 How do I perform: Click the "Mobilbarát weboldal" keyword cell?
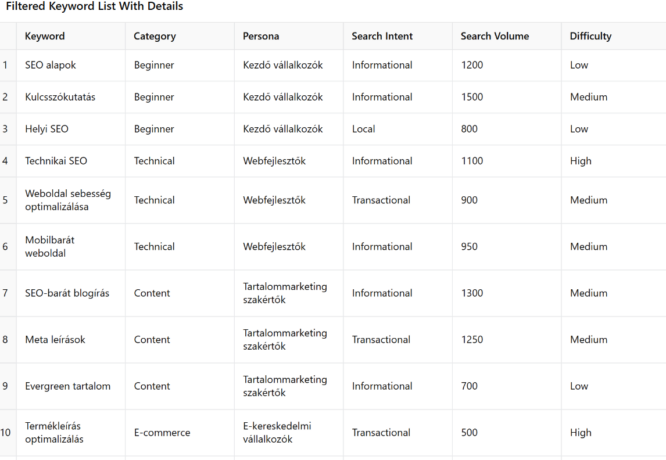tap(50, 247)
